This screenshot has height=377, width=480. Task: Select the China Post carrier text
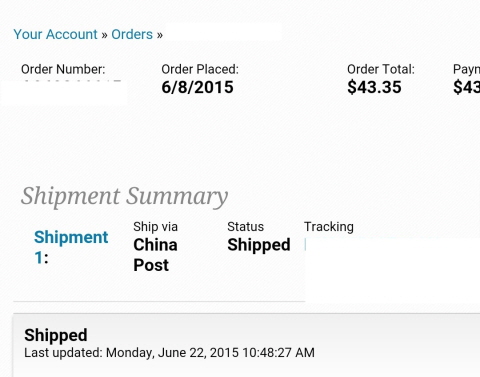pyautogui.click(x=155, y=255)
